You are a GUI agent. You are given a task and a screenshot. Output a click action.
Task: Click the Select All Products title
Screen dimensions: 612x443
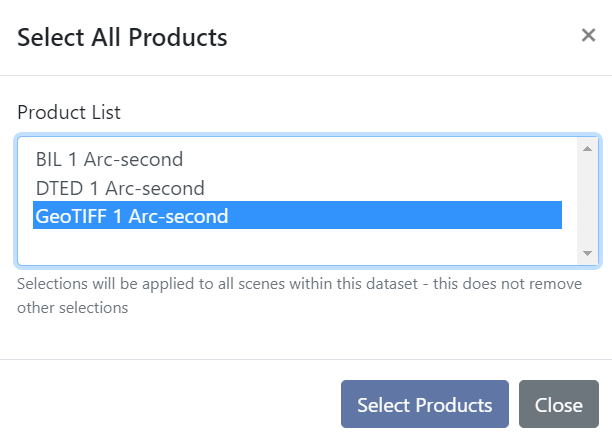pyautogui.click(x=122, y=38)
